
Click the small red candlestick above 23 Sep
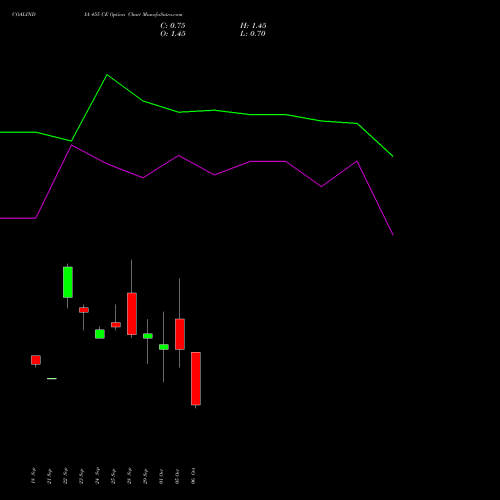point(84,310)
